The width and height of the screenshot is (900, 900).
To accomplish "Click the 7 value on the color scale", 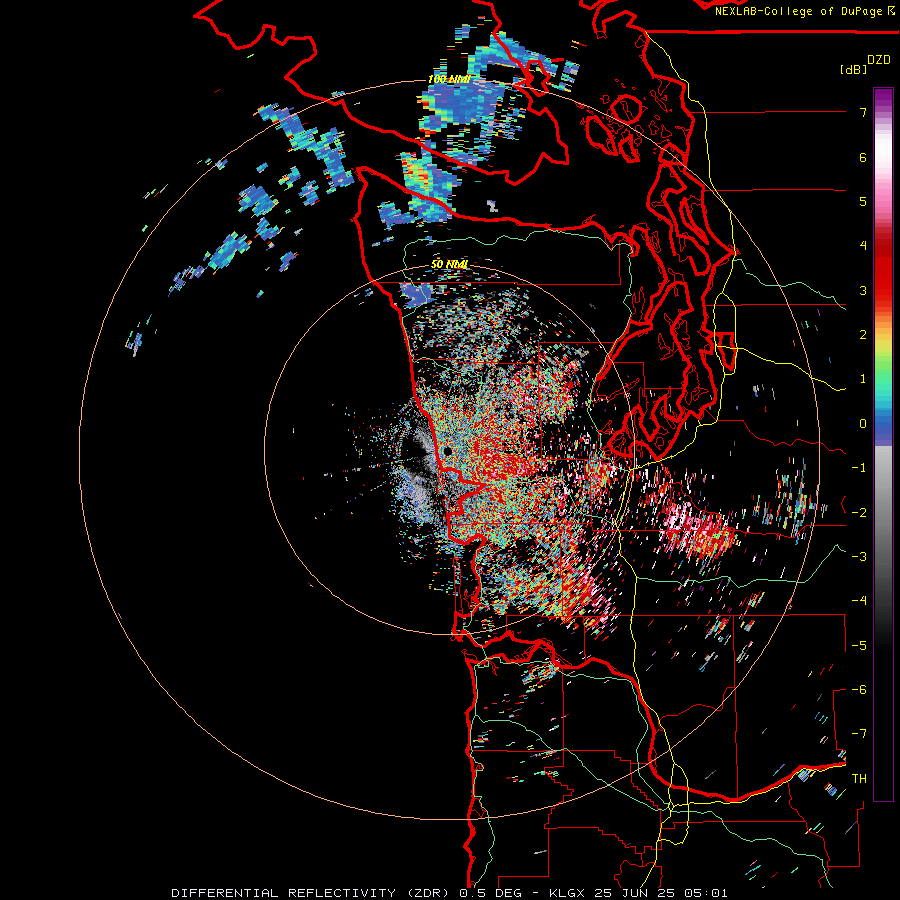I will 863,112.
